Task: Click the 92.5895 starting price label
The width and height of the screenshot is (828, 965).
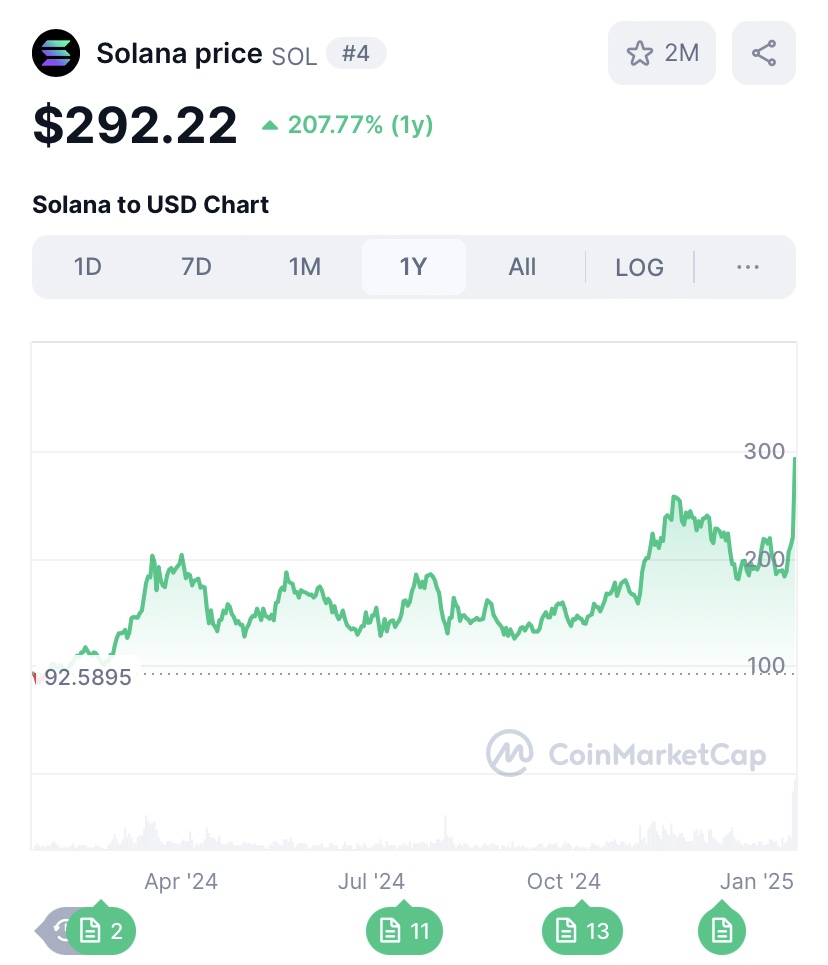Action: [x=88, y=678]
